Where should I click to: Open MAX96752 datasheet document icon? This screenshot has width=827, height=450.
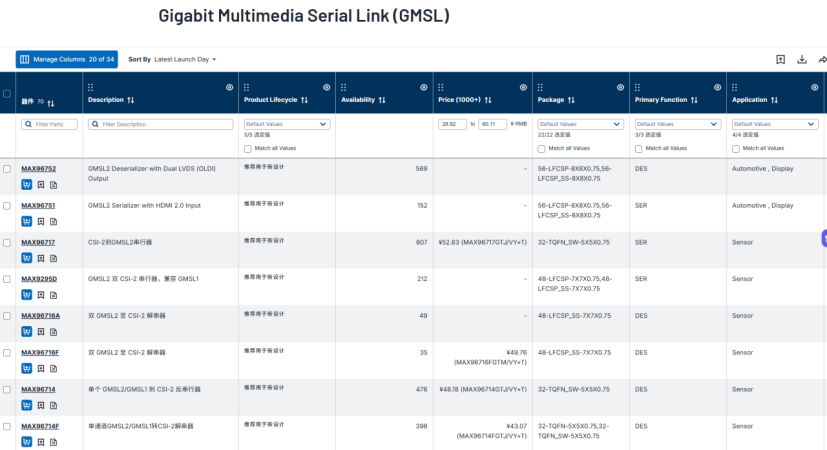(x=53, y=185)
